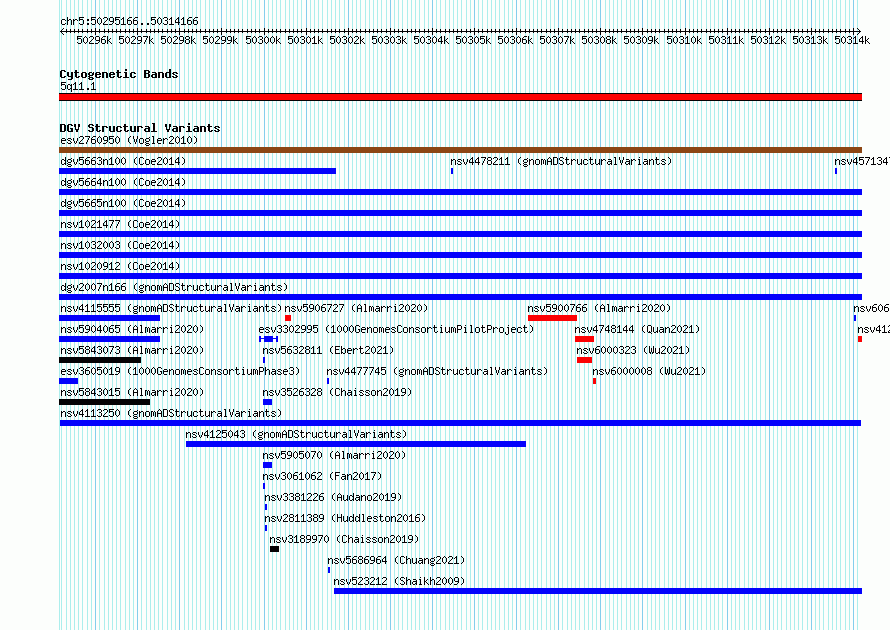Click the nsv4115555 (gnomADStructuralVariants) label

click(171, 308)
